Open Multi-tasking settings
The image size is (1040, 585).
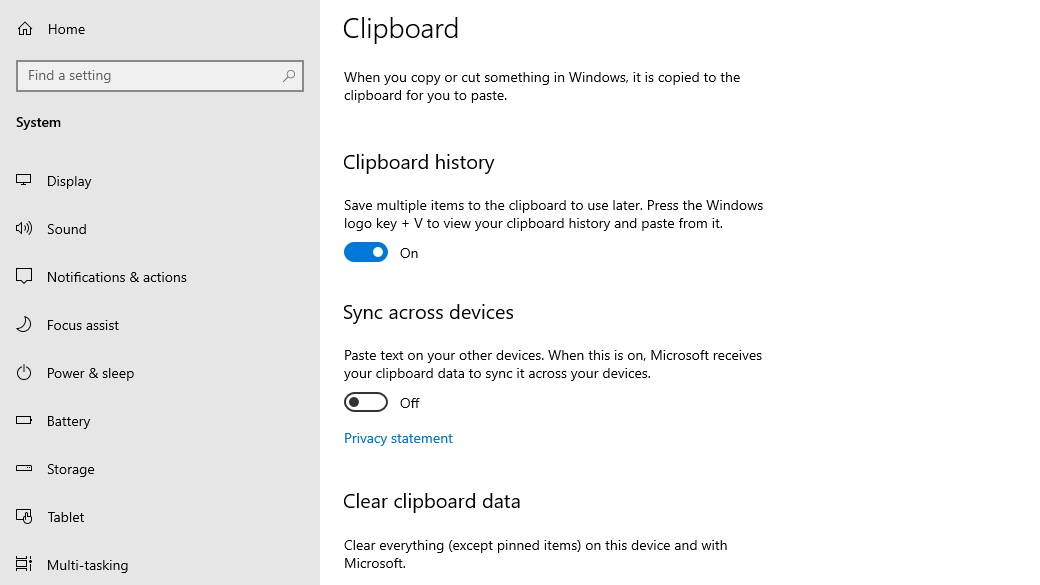[x=87, y=565]
